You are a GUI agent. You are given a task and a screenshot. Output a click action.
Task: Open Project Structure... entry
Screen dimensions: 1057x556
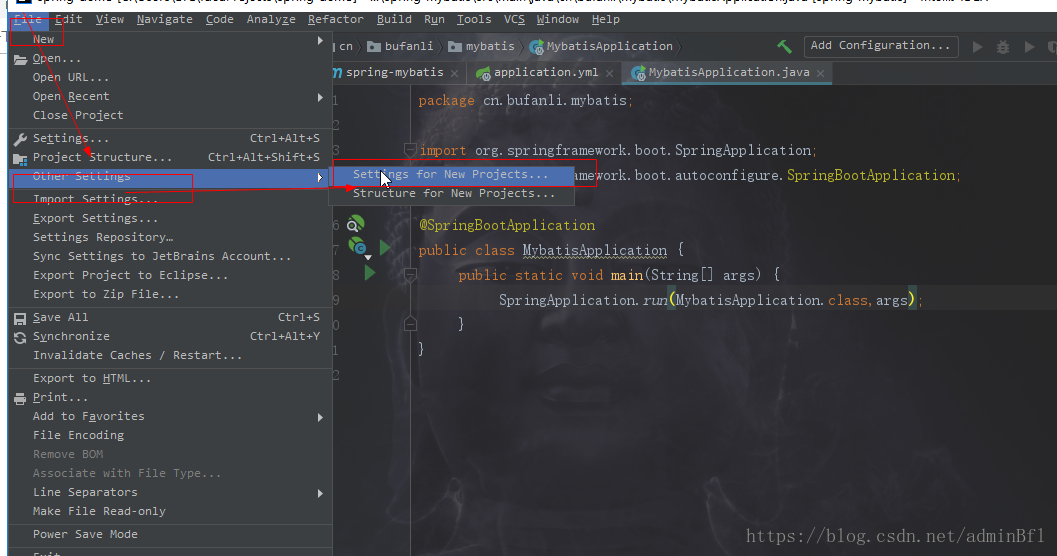point(170,157)
